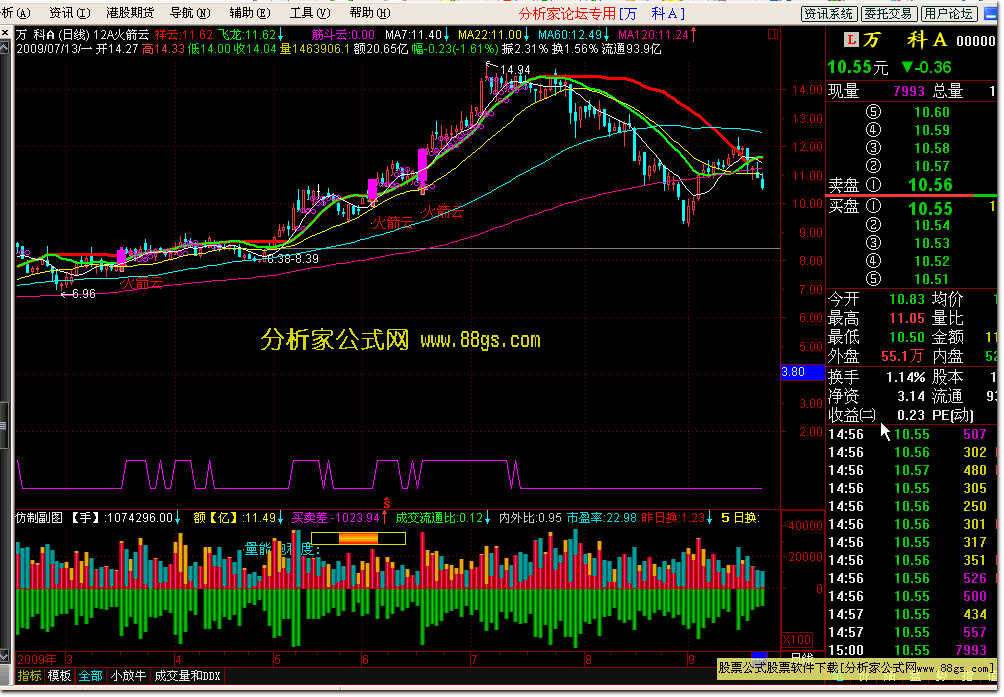This screenshot has height=697, width=1004.
Task: Click the 用户论坛 button
Action: point(948,13)
